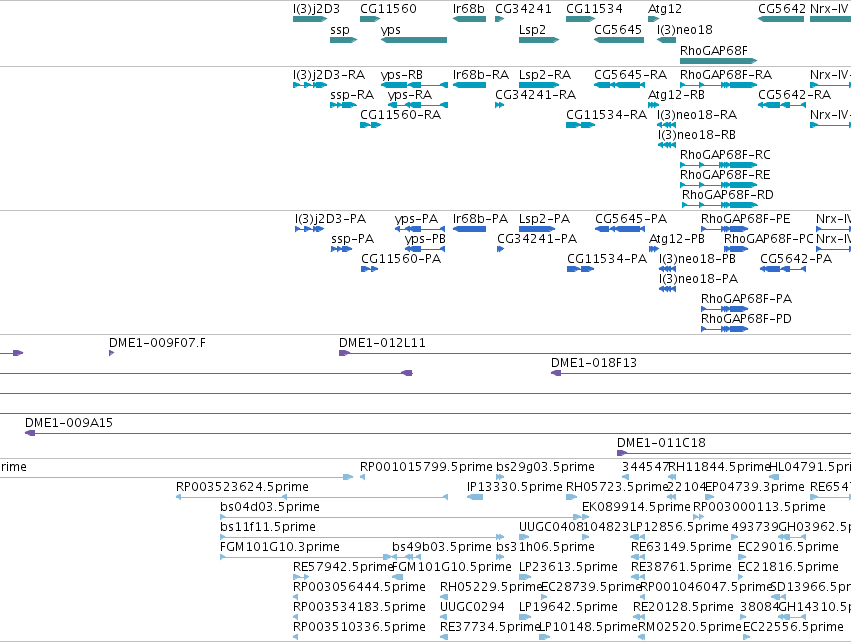Click the bs29g03.5prime EST
Screen dimensions: 851x642
tap(500, 477)
